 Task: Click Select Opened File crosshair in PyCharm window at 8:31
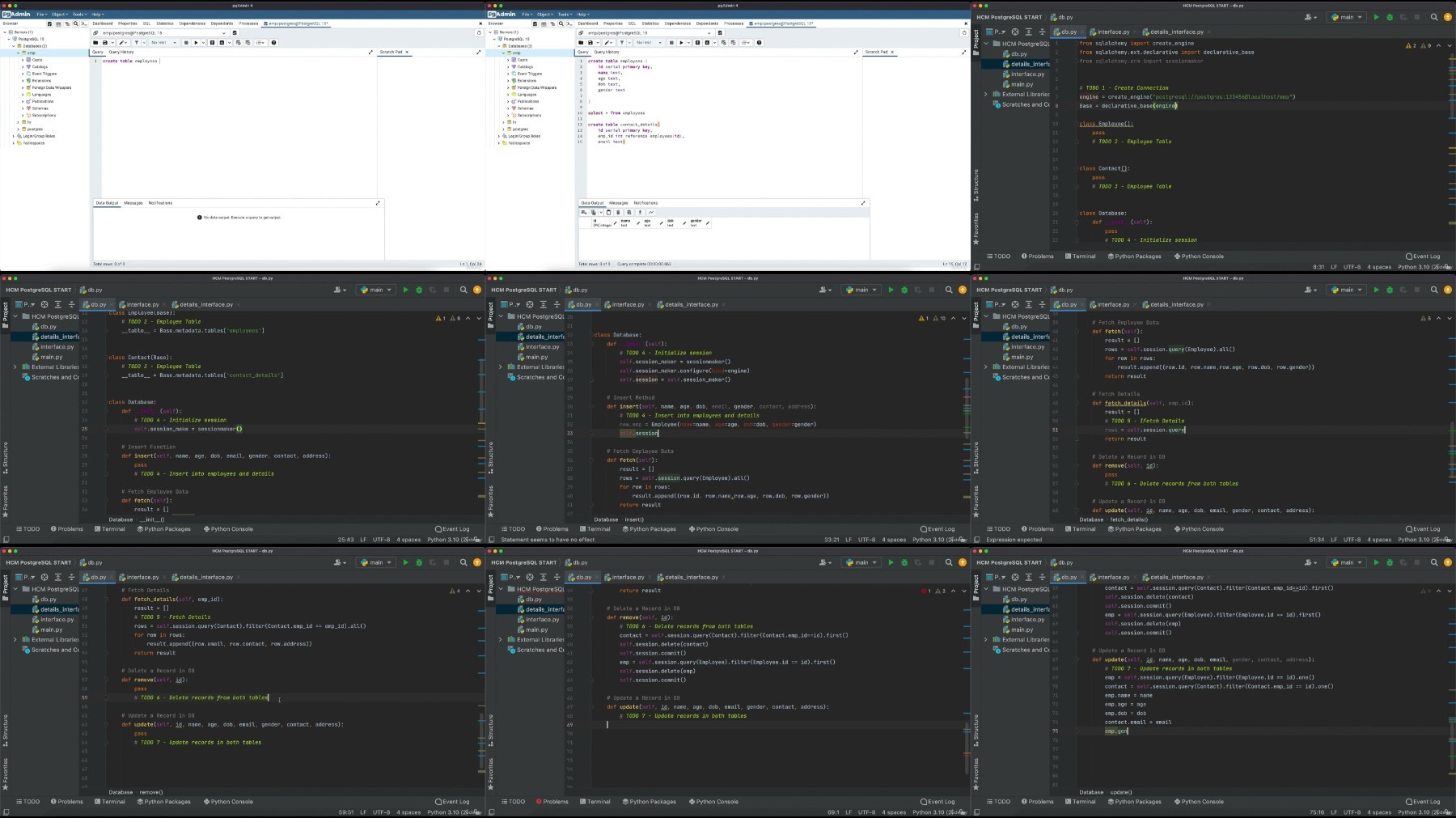(1015, 32)
